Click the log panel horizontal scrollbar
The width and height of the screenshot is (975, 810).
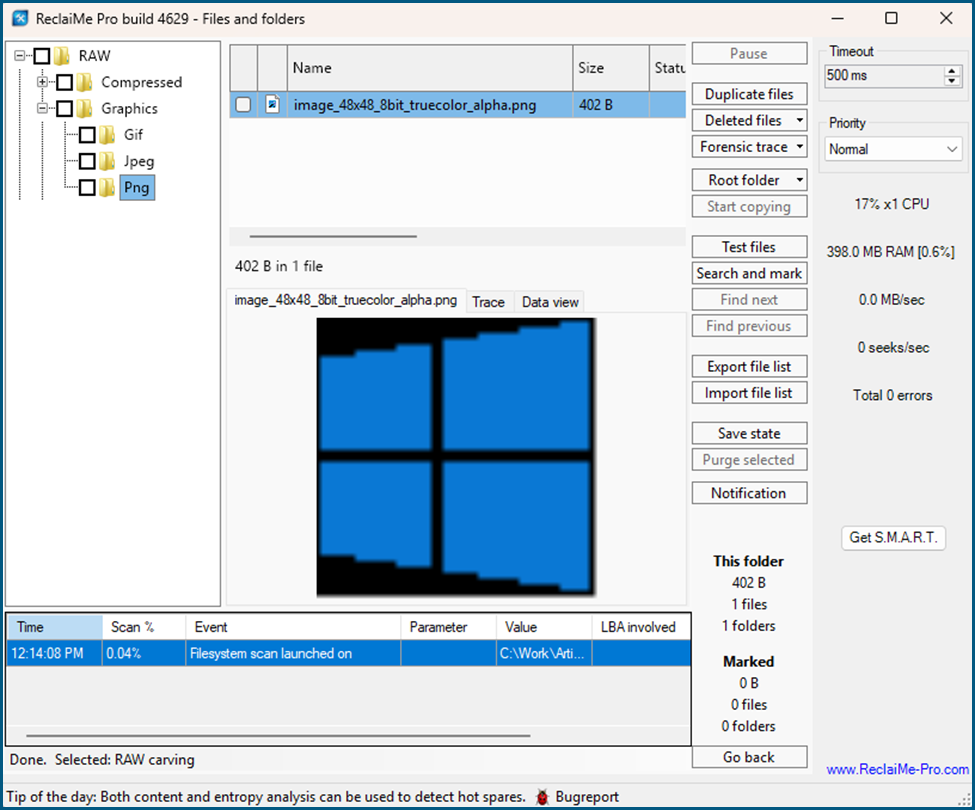pyautogui.click(x=278, y=735)
